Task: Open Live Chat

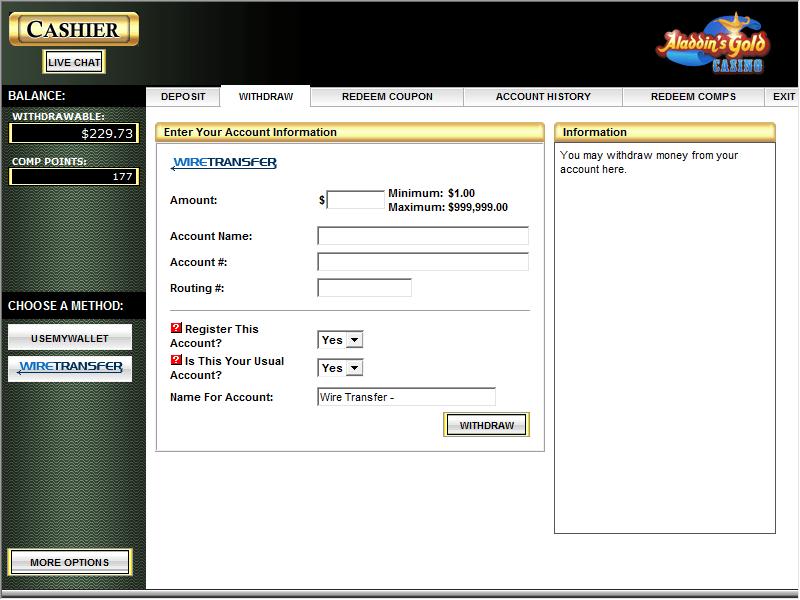Action: [x=74, y=62]
